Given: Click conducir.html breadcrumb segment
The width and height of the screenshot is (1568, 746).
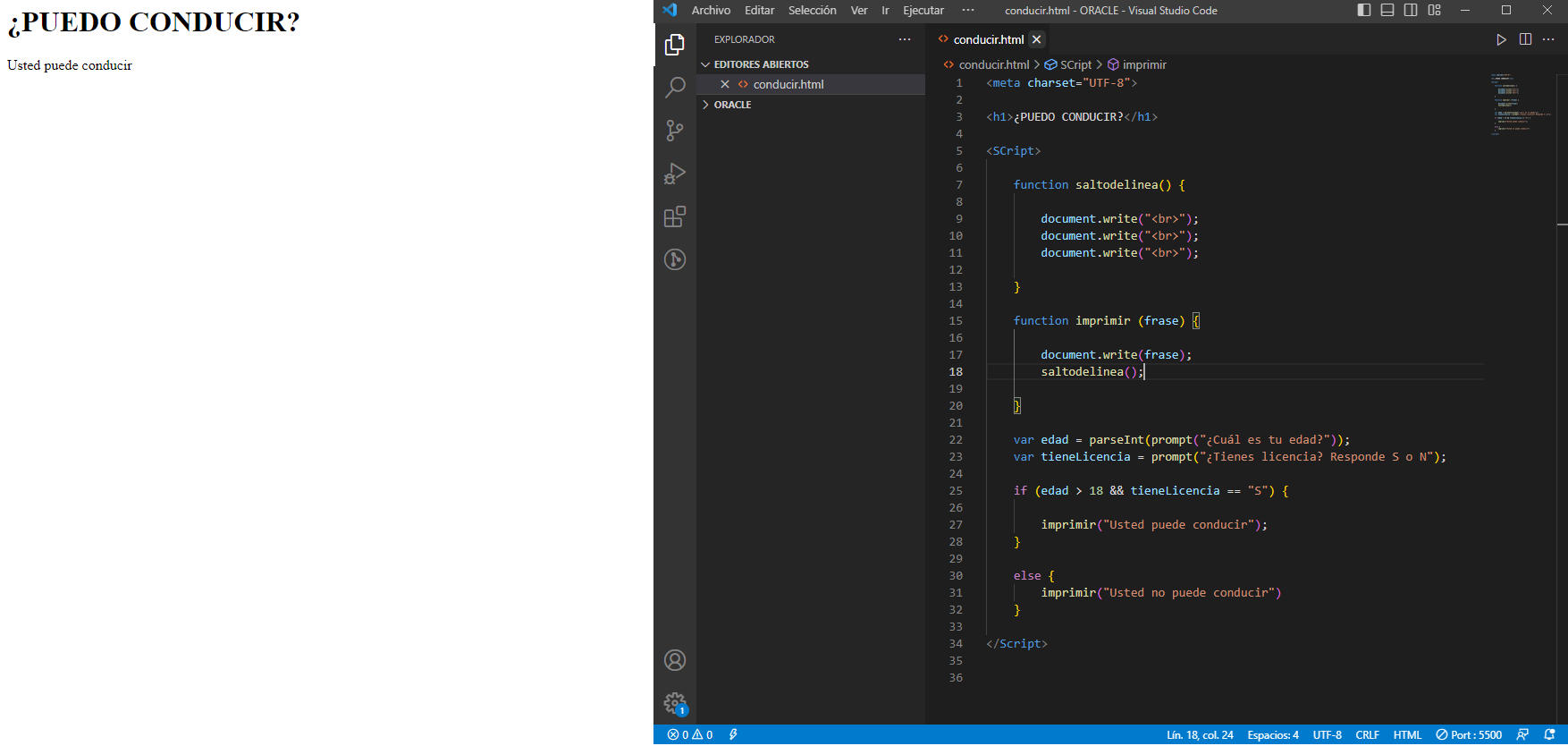Looking at the screenshot, I should click(994, 64).
